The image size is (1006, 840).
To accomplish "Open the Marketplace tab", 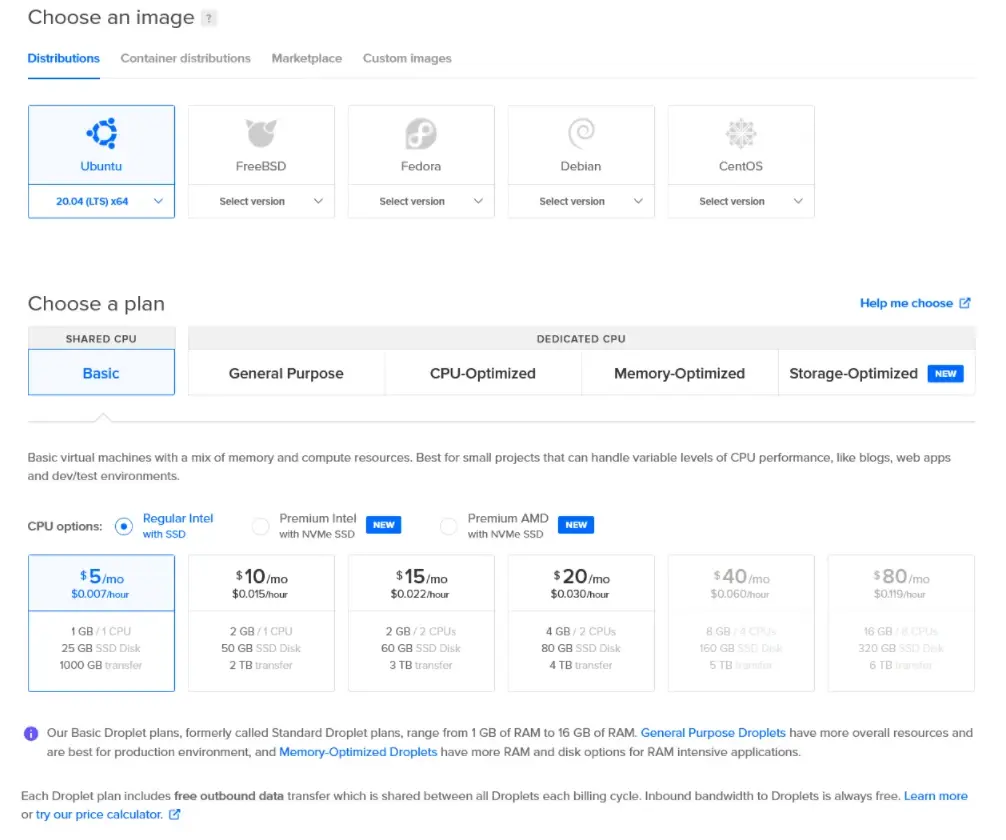I will click(307, 58).
